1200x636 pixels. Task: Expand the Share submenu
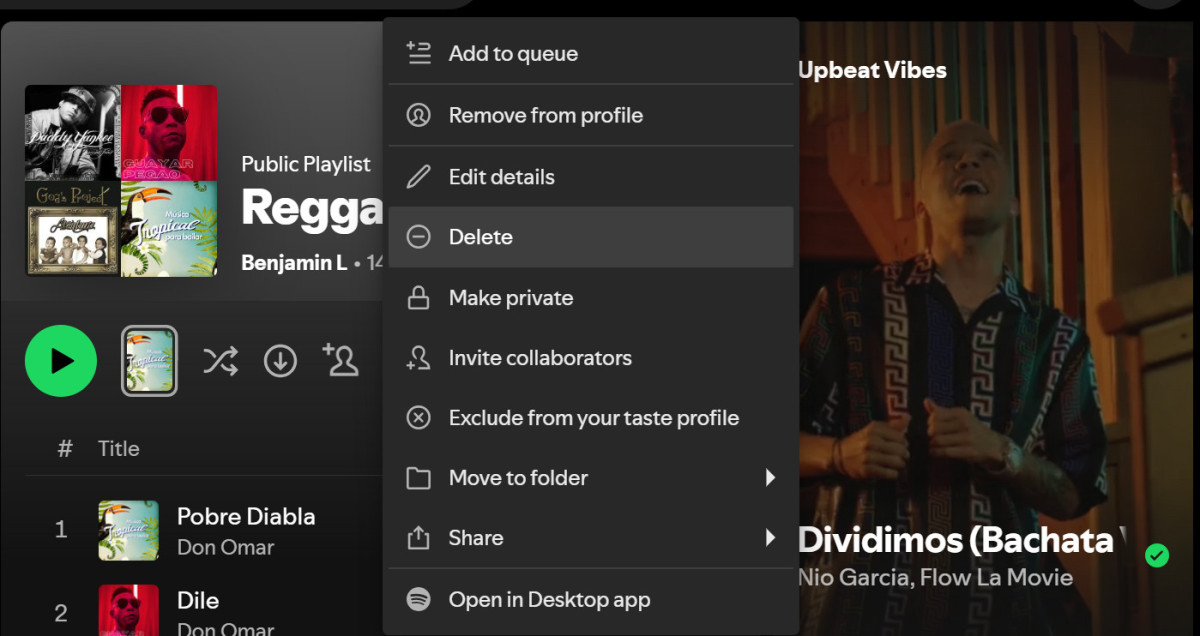click(x=771, y=537)
